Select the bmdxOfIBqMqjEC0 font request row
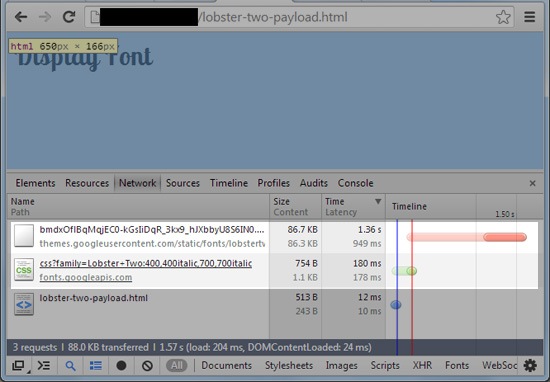The height and width of the screenshot is (382, 550). (274, 237)
